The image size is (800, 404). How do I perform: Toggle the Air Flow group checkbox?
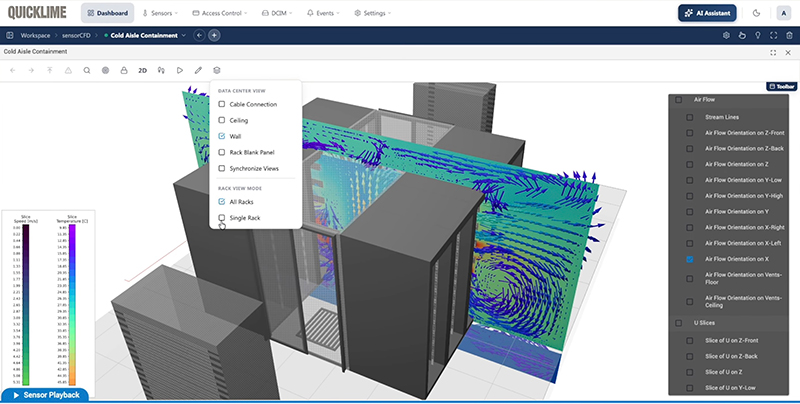[x=679, y=100]
